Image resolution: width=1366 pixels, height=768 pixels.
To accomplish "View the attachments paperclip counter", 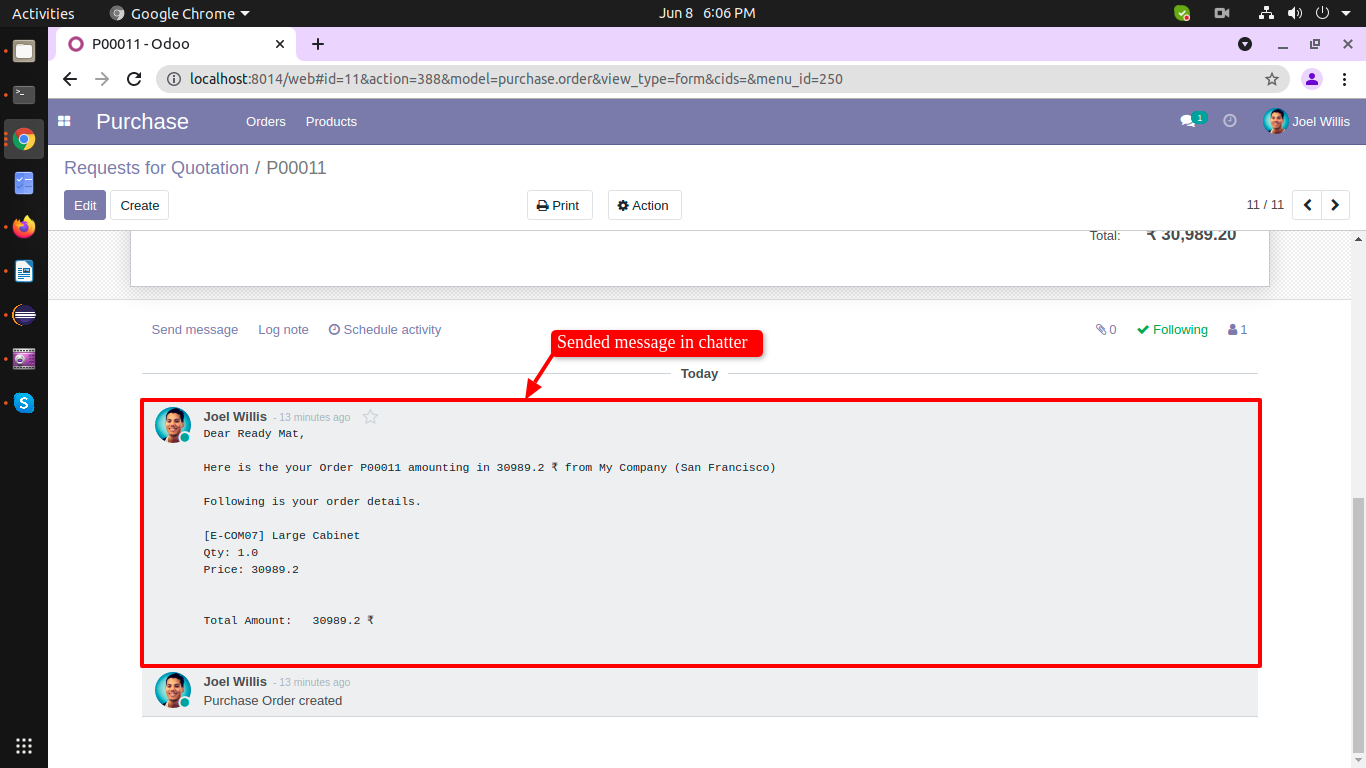I will point(1106,329).
